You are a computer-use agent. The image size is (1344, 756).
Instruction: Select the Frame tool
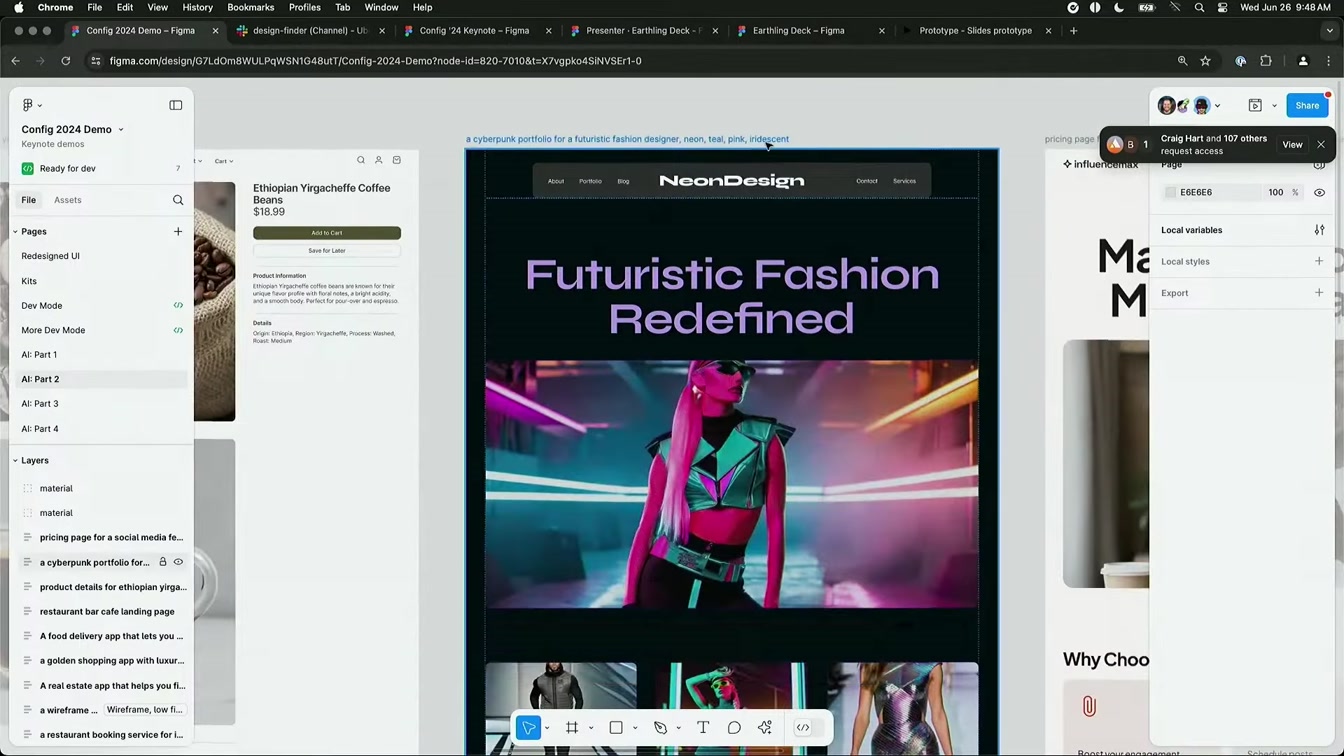tap(572, 728)
